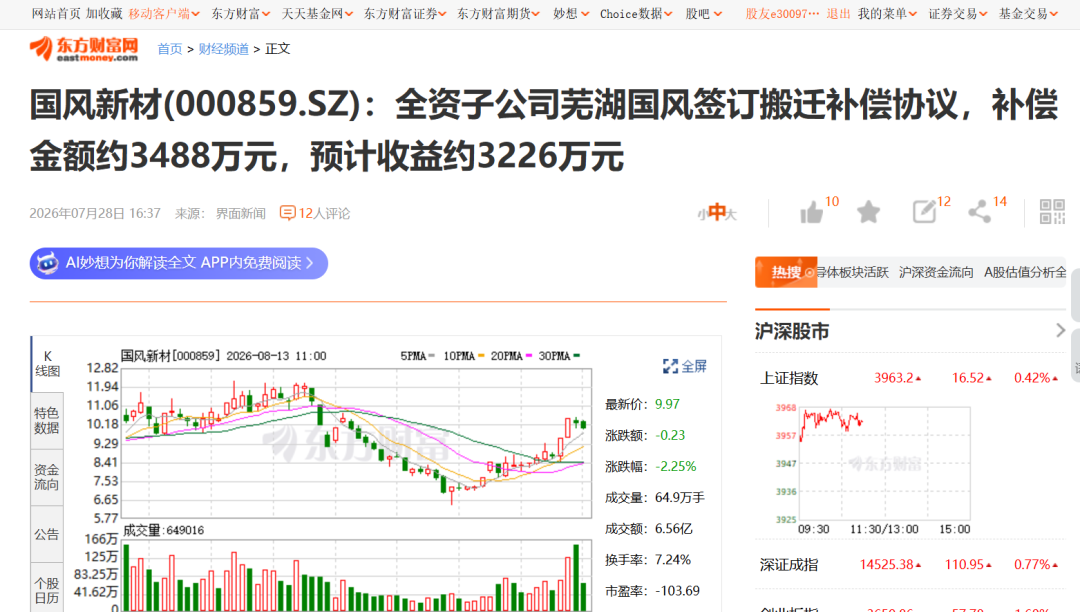Open 东方财富期货 dropdown menu
Screen dimensions: 1080x612
click(x=498, y=14)
